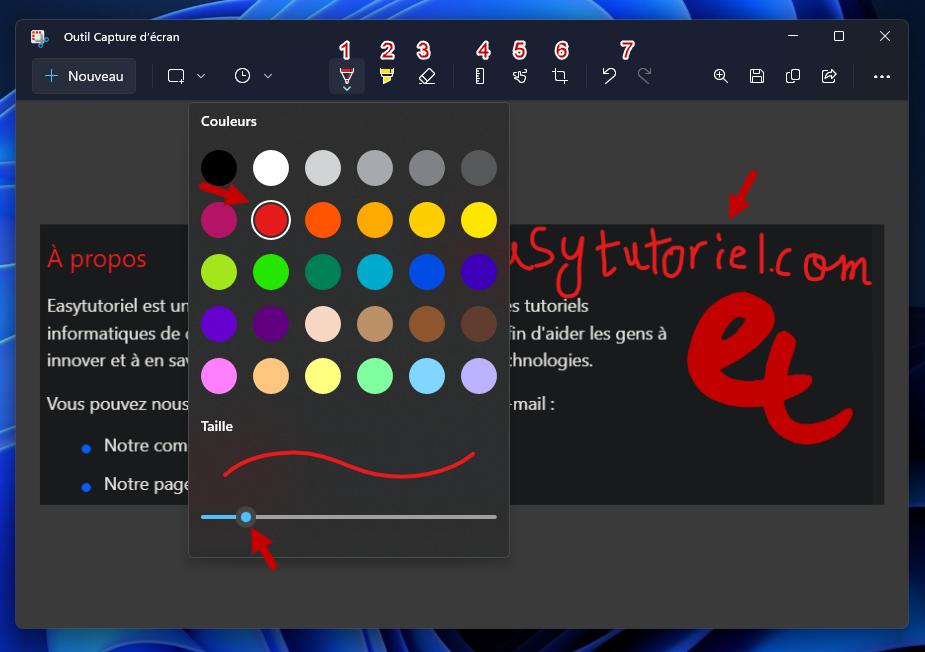
Task: Share the capture
Action: point(829,76)
